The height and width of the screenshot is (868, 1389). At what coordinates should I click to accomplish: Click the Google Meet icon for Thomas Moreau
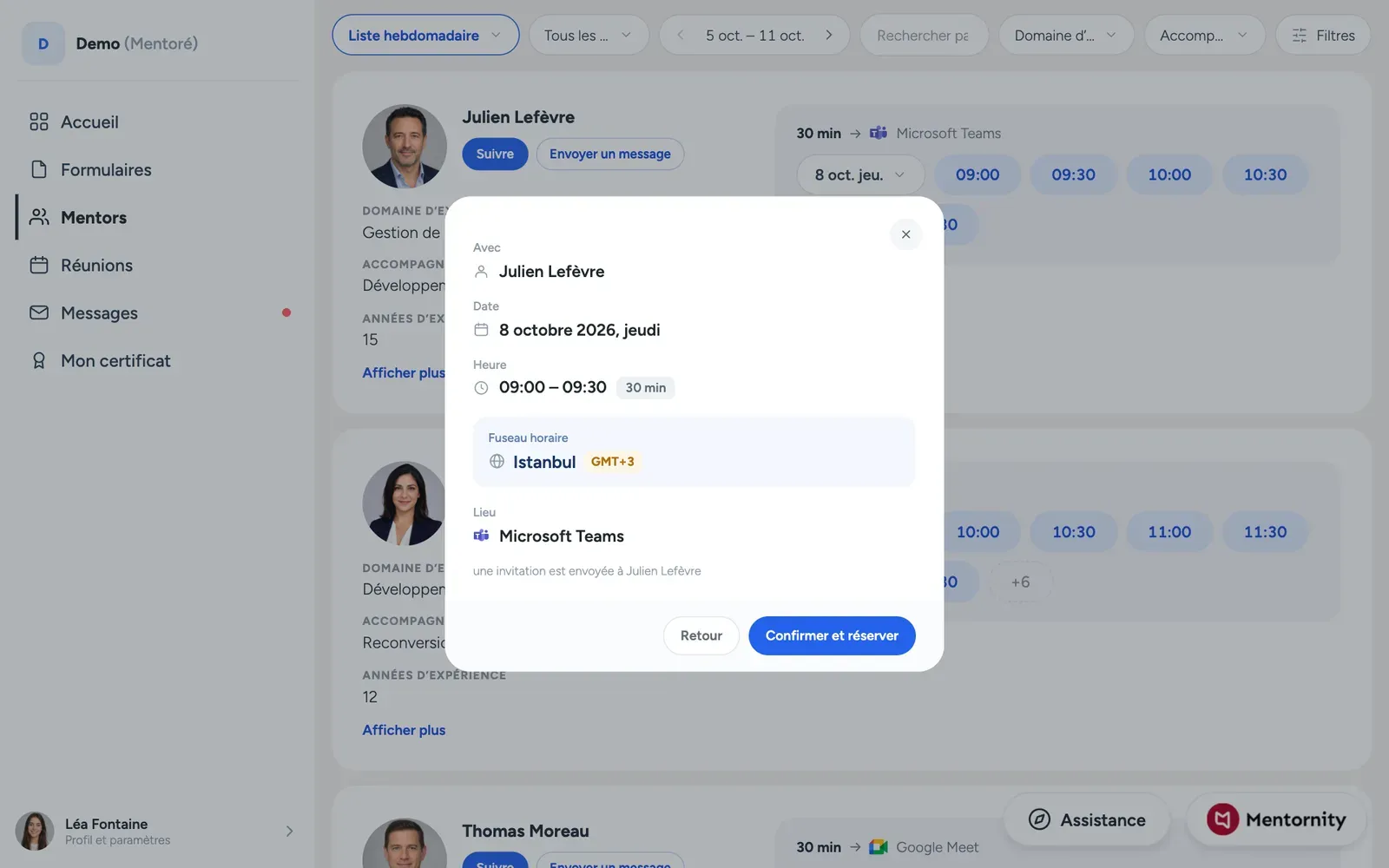point(879,847)
